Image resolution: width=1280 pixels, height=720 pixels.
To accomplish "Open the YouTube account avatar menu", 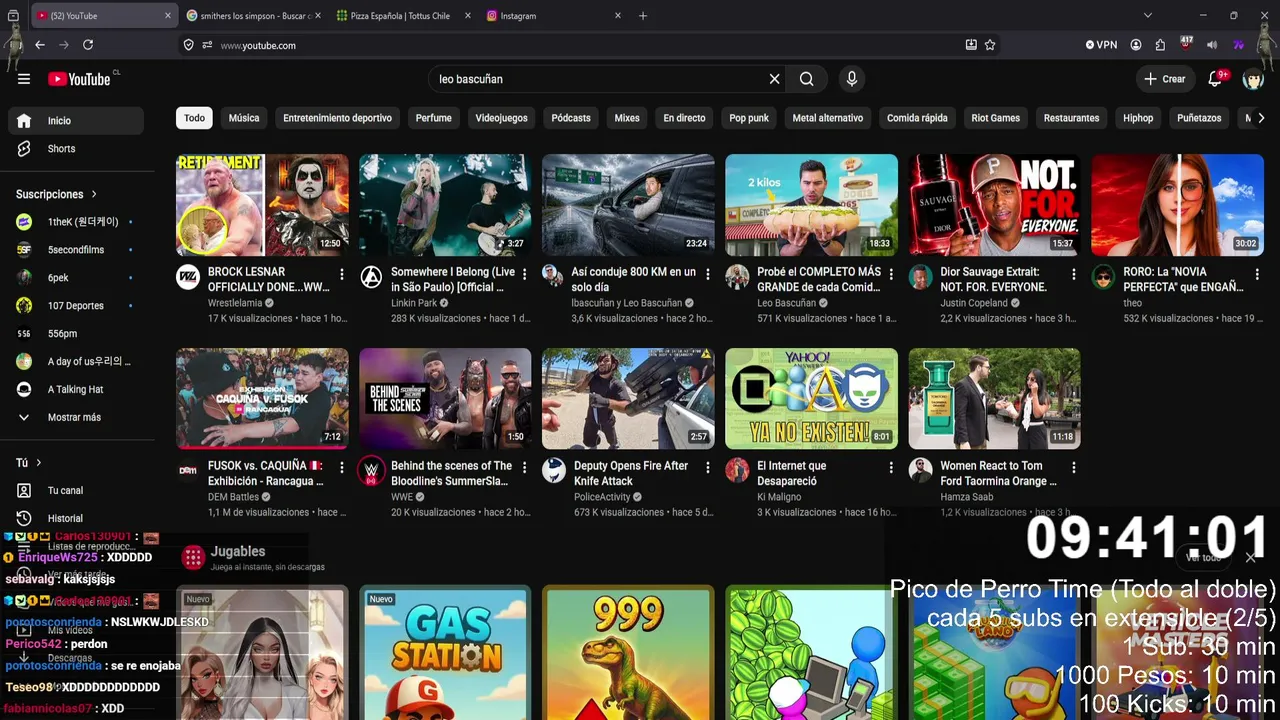I will pos(1253,79).
